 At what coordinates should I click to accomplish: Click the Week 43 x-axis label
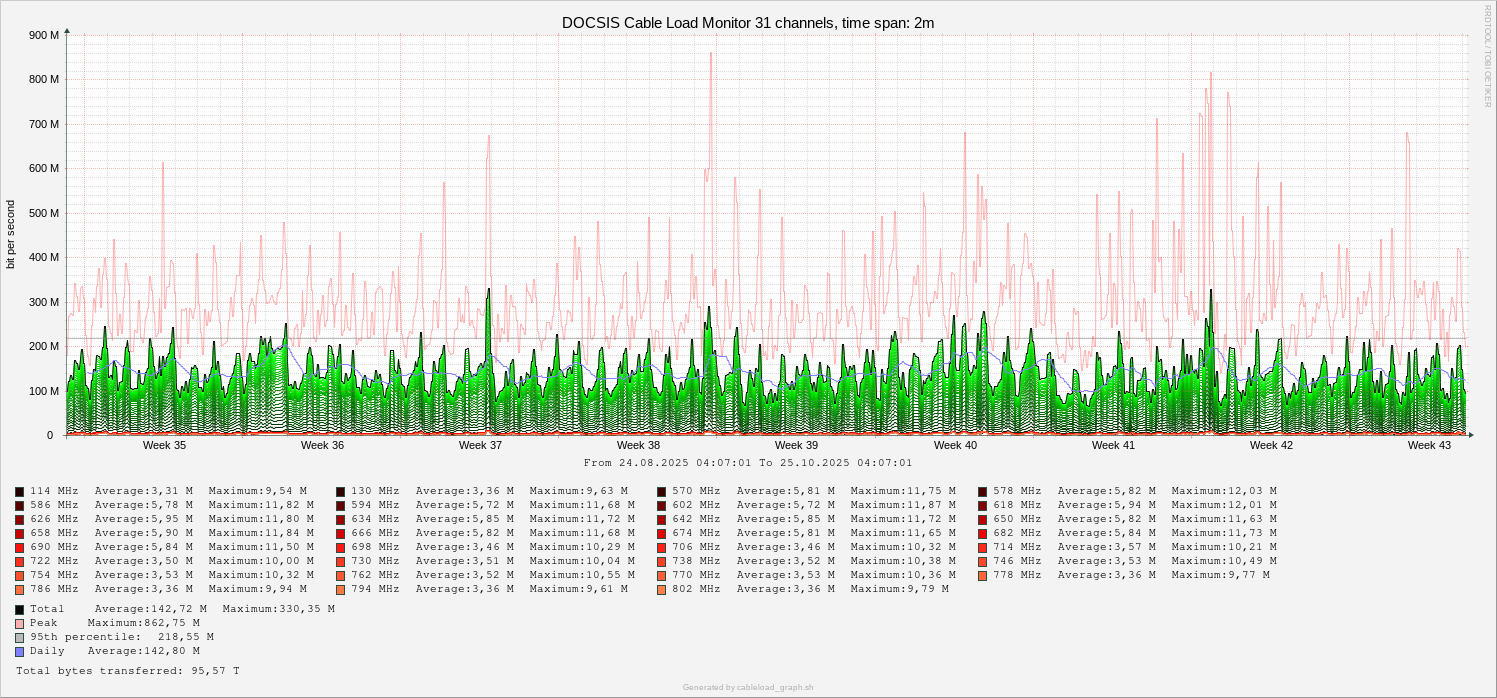[x=1429, y=445]
